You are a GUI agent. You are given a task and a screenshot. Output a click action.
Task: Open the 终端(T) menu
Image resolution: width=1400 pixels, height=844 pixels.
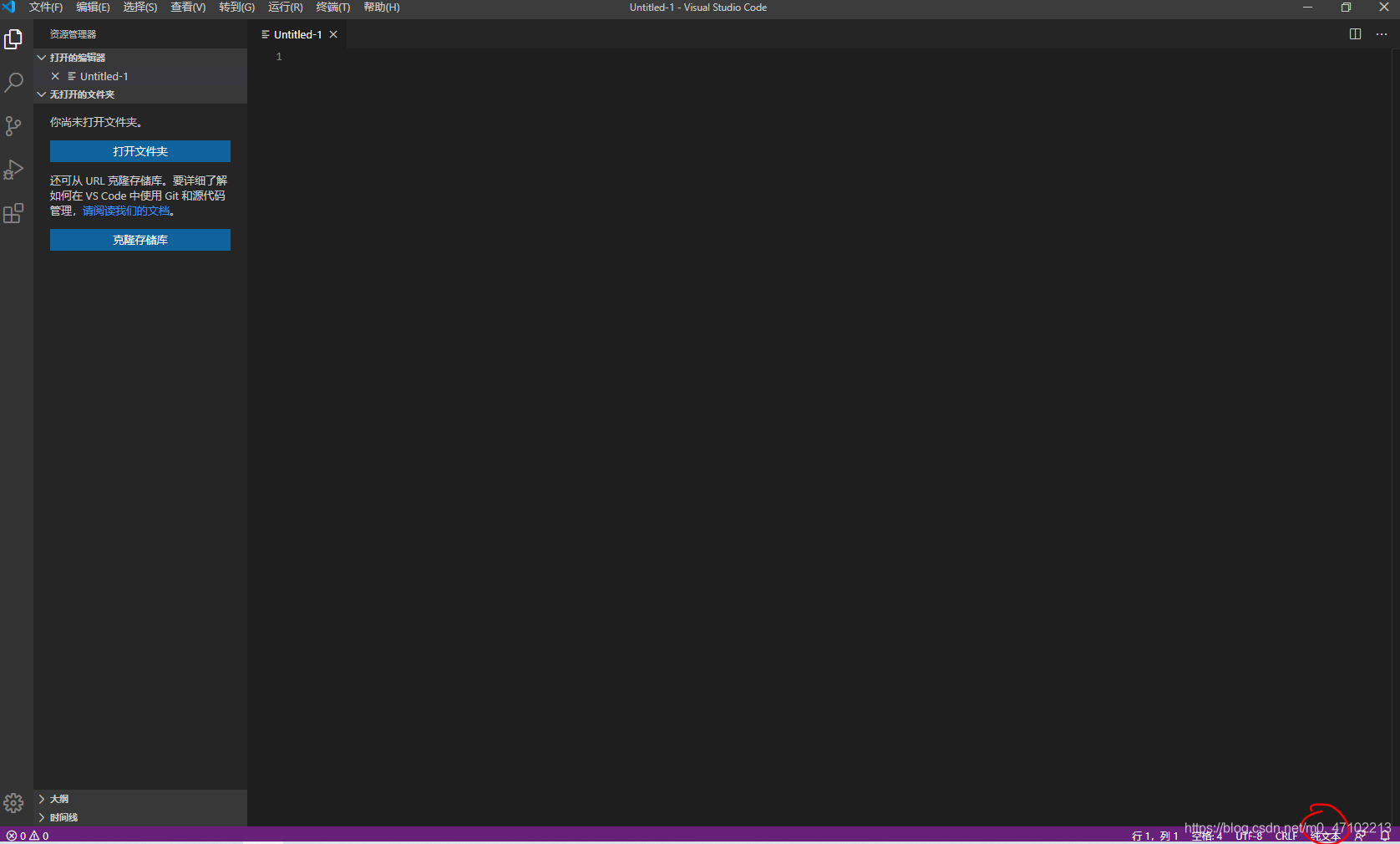[x=333, y=7]
